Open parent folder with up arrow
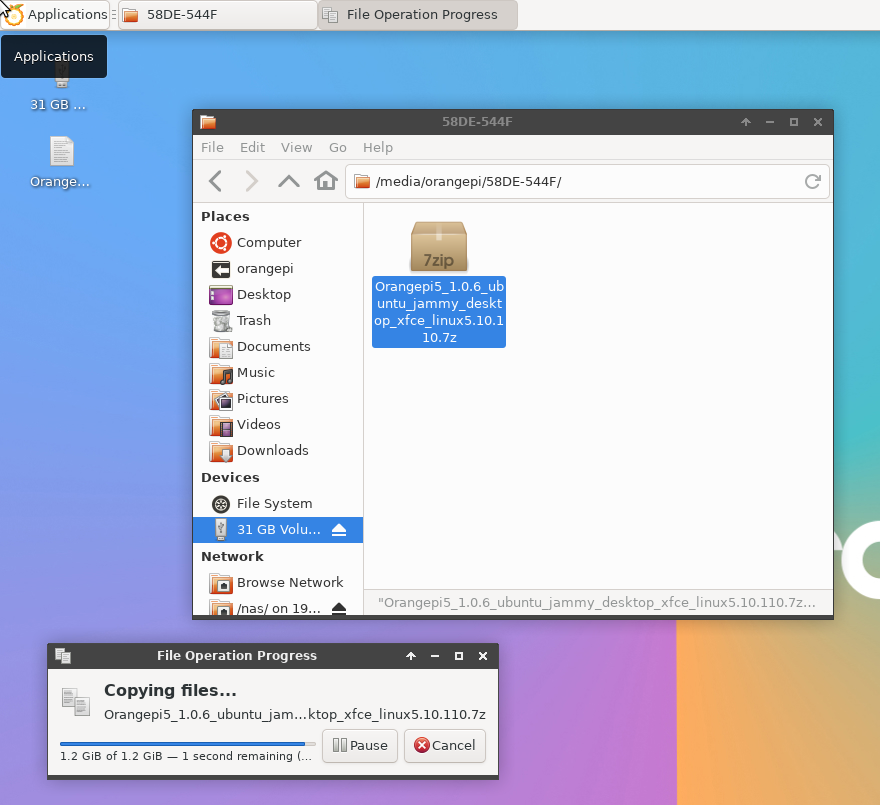Screen dimensions: 880x805 tap(288, 181)
